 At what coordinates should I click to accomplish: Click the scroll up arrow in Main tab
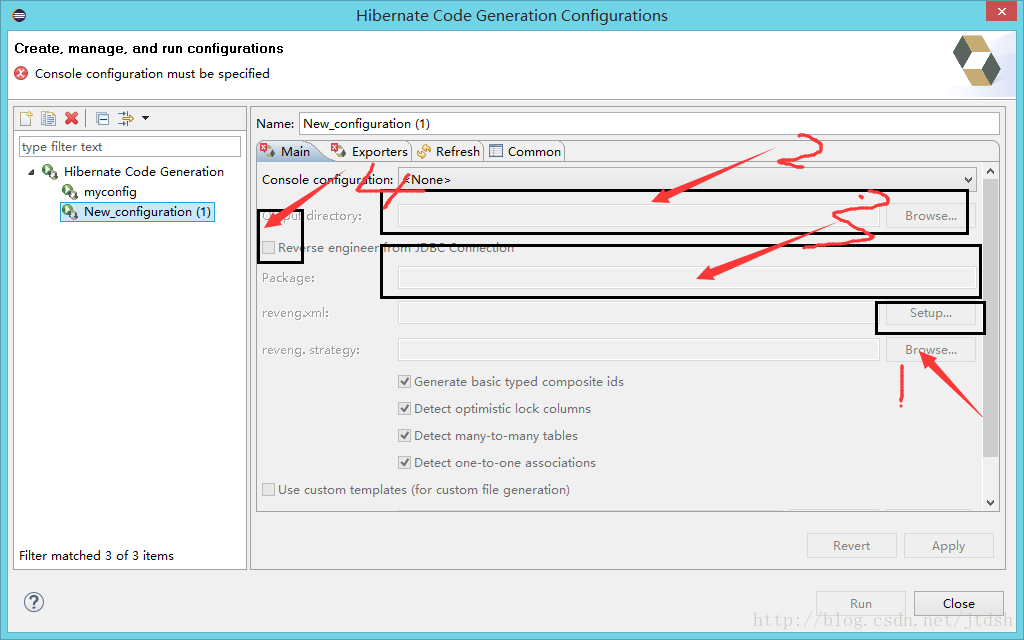[991, 171]
